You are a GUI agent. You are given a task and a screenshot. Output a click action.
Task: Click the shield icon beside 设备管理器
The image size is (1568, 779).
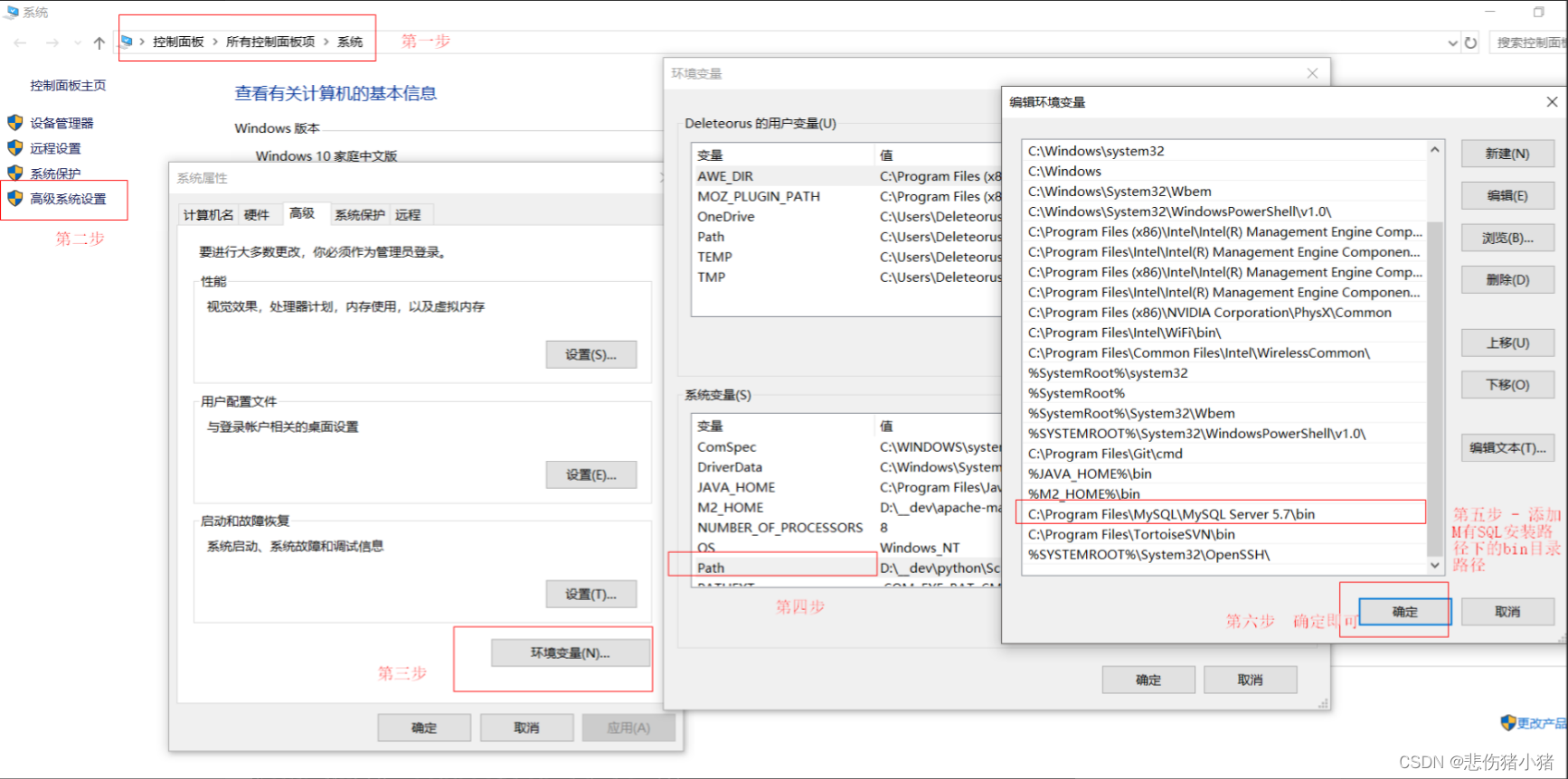[15, 122]
